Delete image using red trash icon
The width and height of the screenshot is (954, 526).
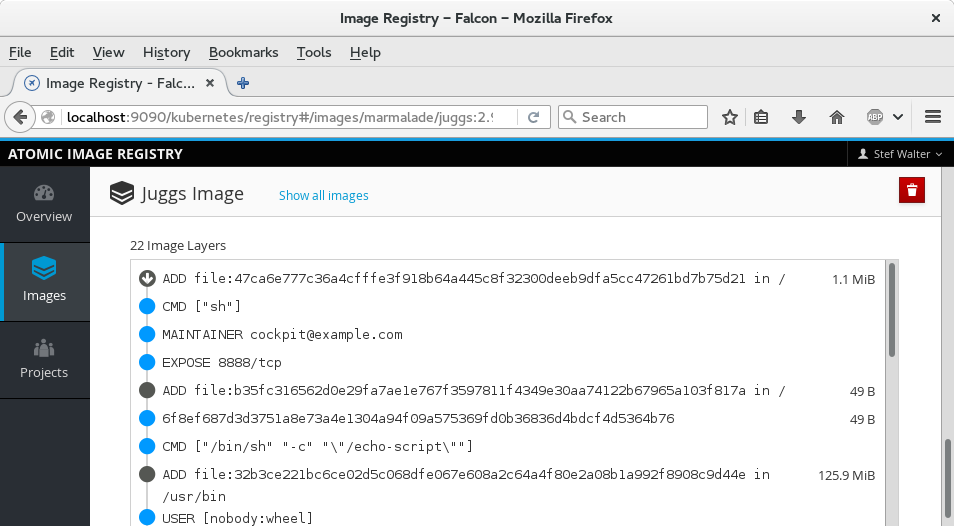(x=912, y=191)
